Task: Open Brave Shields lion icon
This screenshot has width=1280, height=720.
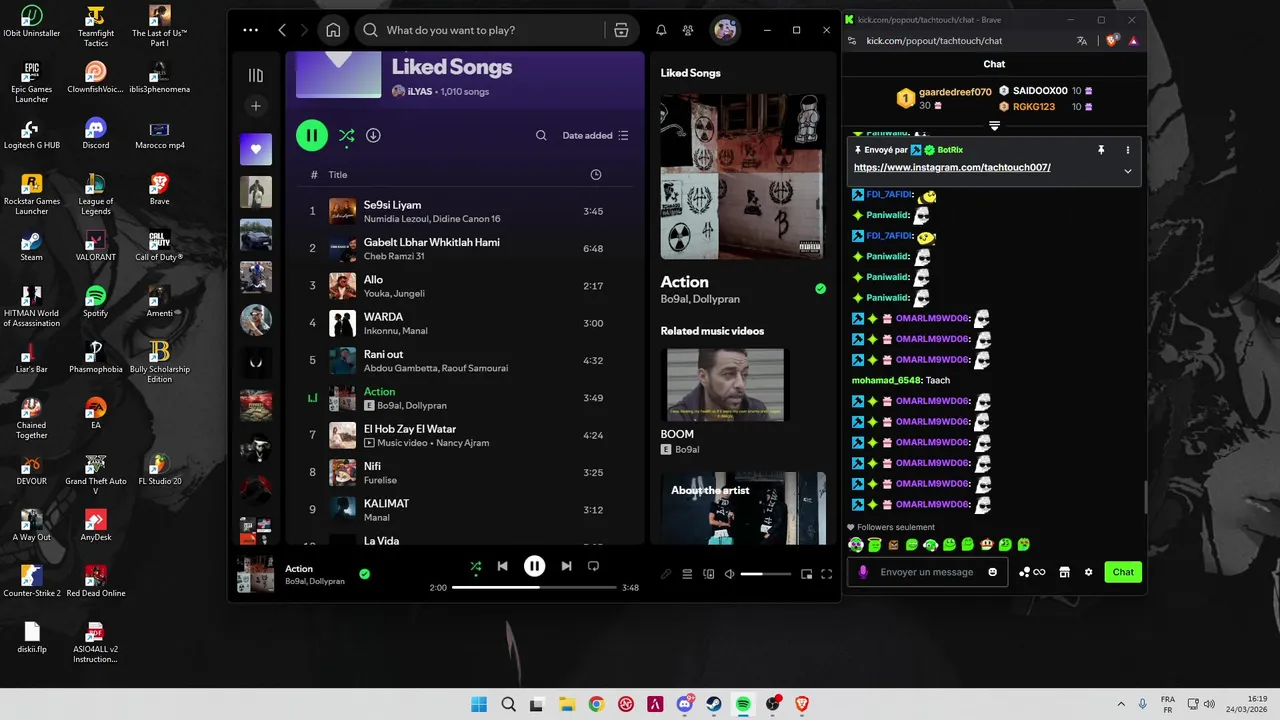Action: (1112, 41)
